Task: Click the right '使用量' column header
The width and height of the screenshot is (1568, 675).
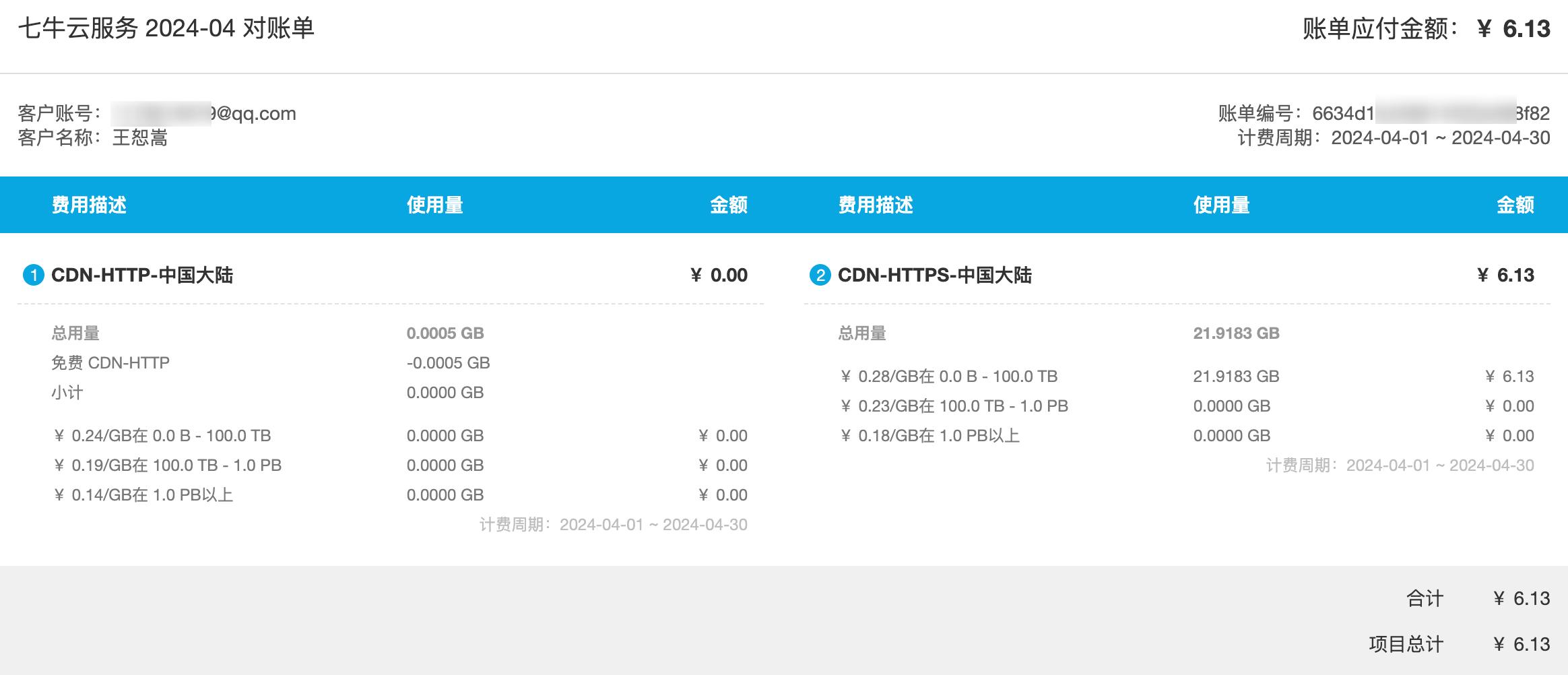Action: (x=1222, y=205)
